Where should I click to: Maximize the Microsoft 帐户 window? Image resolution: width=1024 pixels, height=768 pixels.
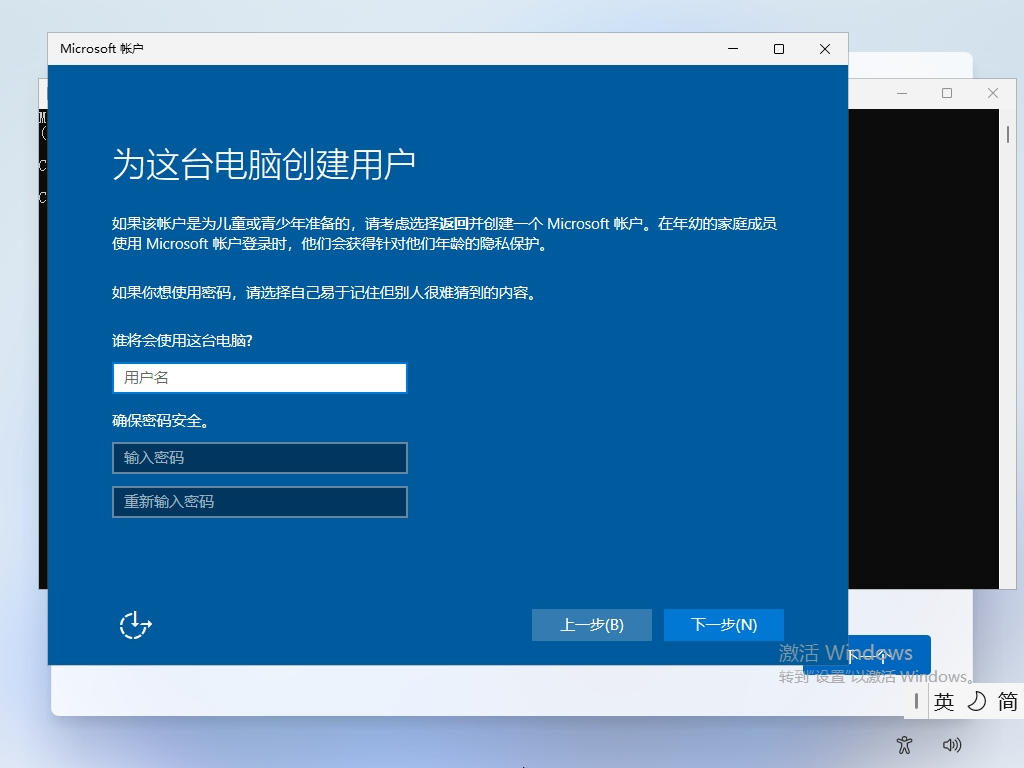[778, 49]
